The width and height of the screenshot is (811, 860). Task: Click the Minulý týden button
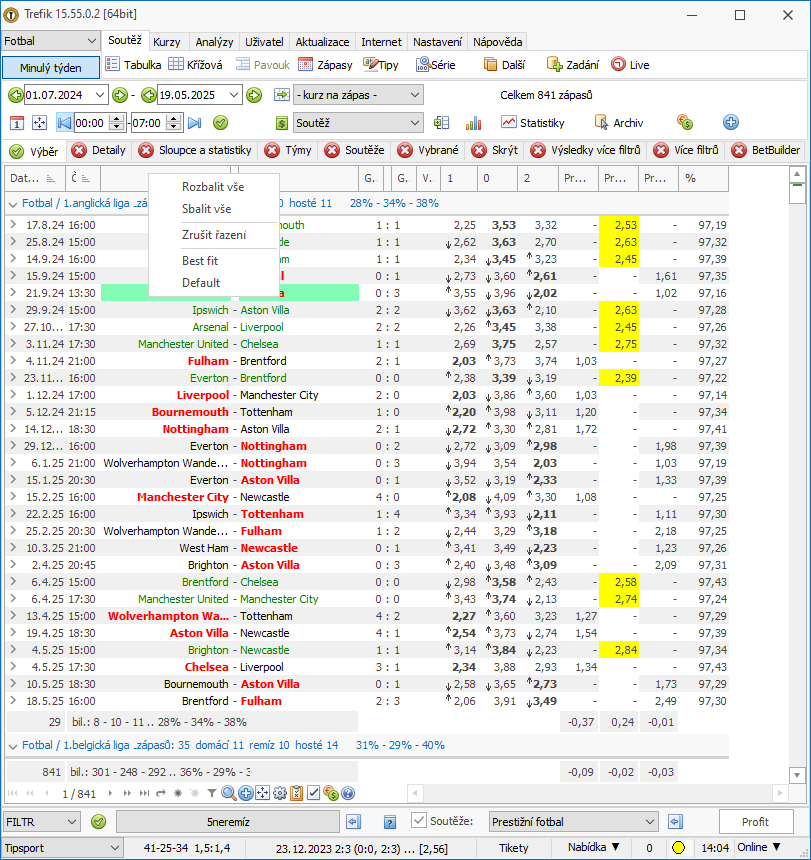point(51,68)
